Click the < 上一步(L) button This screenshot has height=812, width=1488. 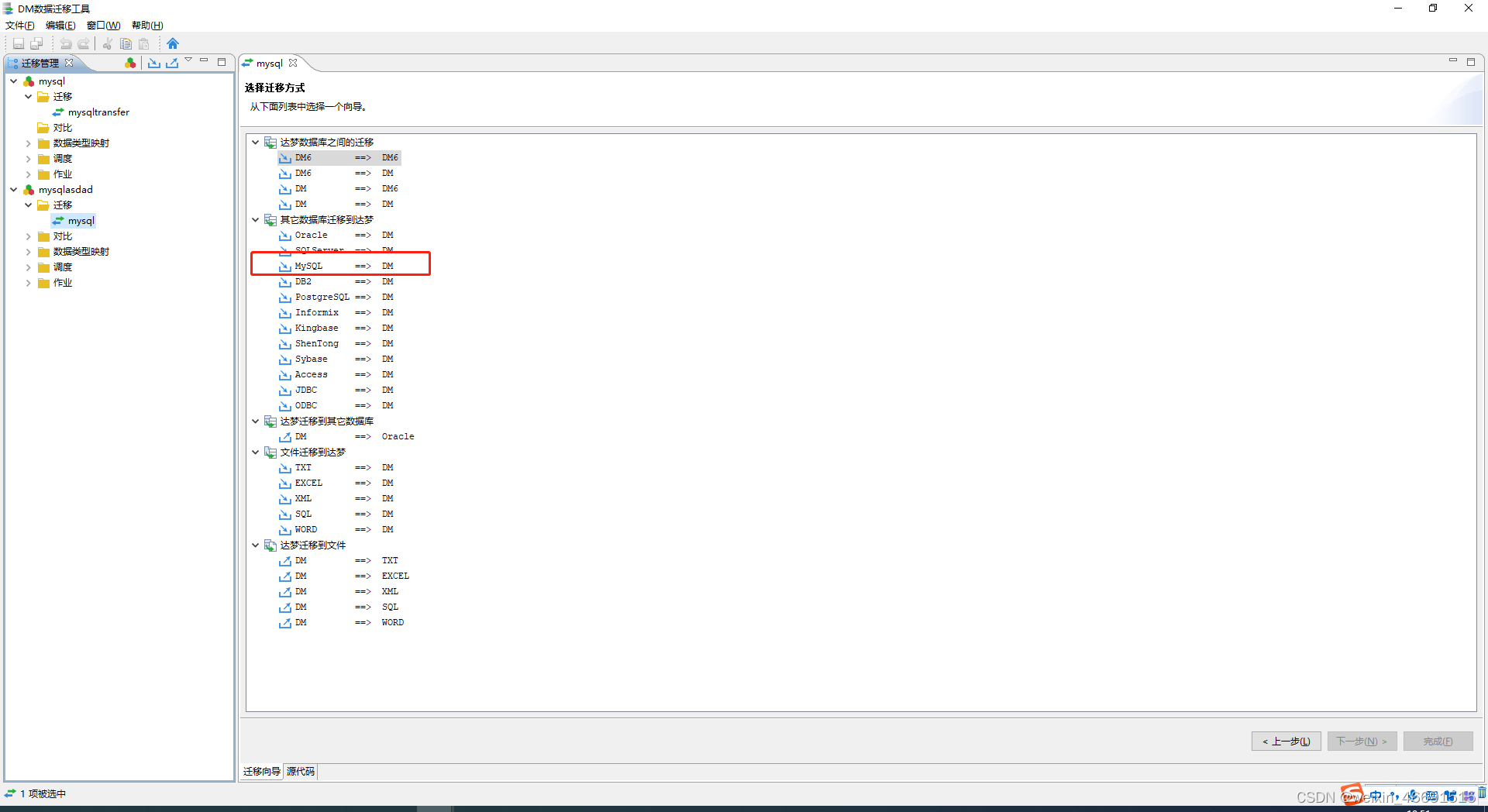(x=1286, y=741)
